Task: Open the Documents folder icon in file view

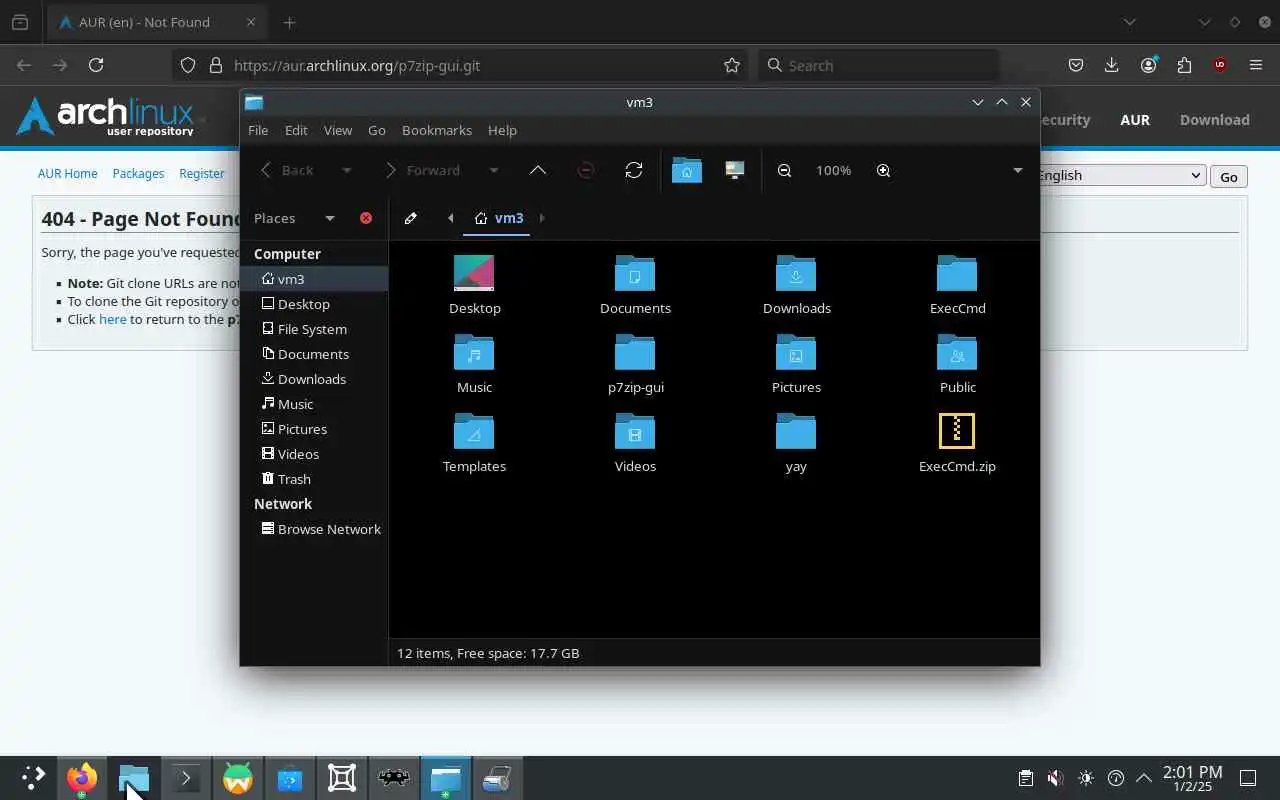Action: (635, 273)
